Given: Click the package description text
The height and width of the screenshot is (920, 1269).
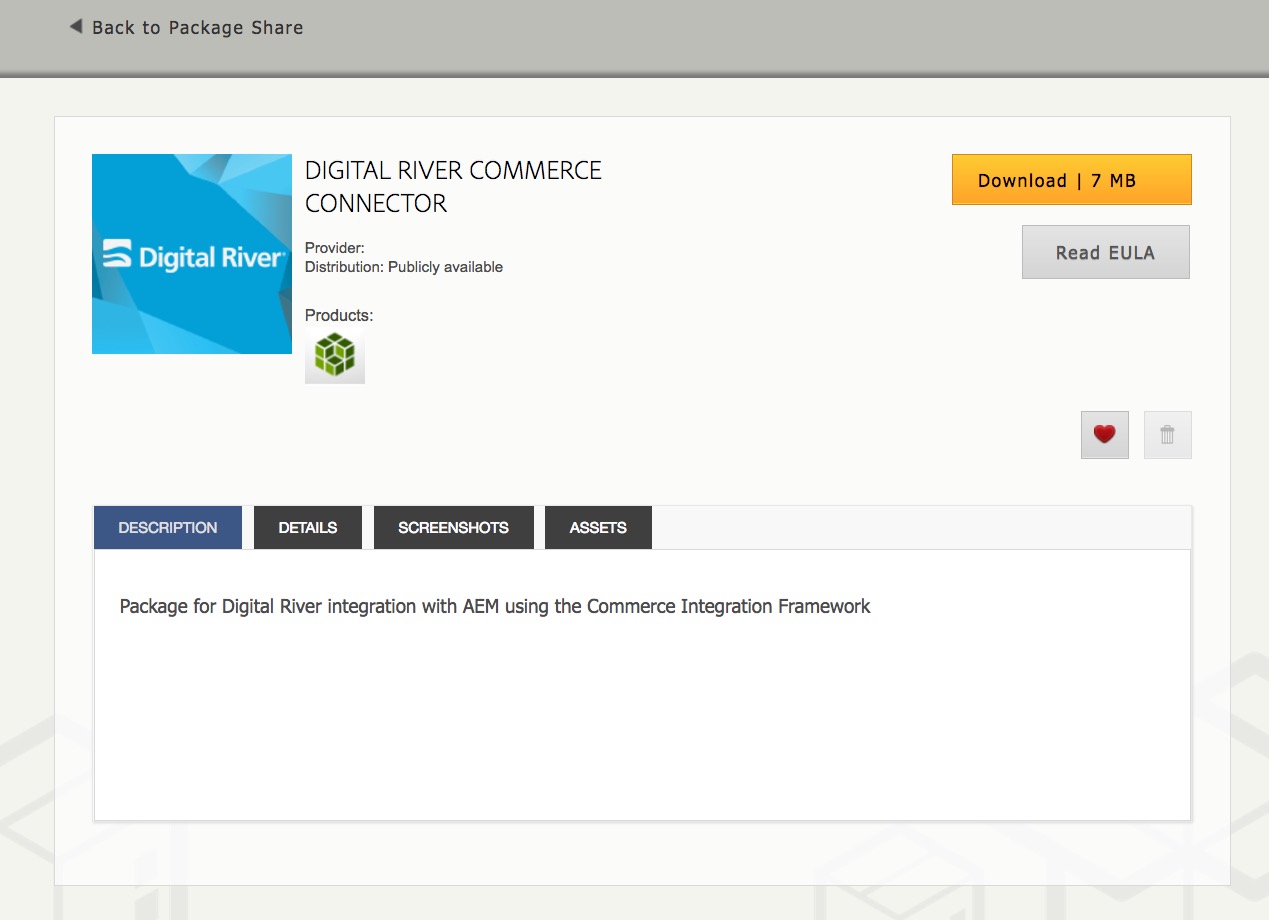Looking at the screenshot, I should point(495,606).
